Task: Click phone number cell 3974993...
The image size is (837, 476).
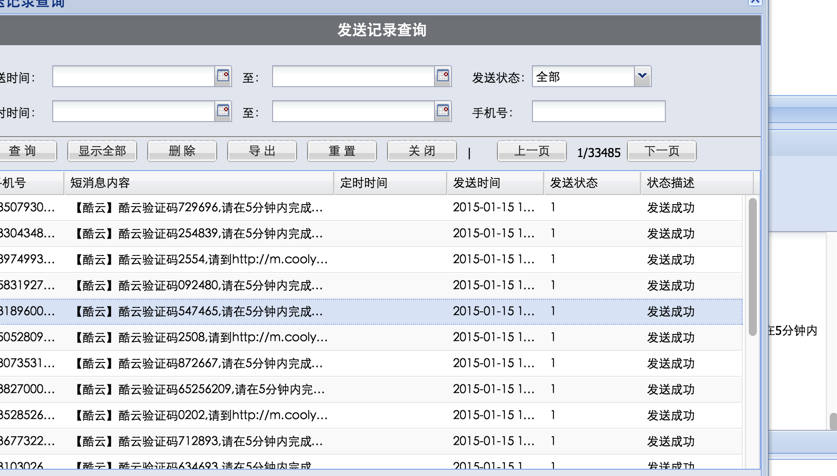Action: click(x=27, y=259)
